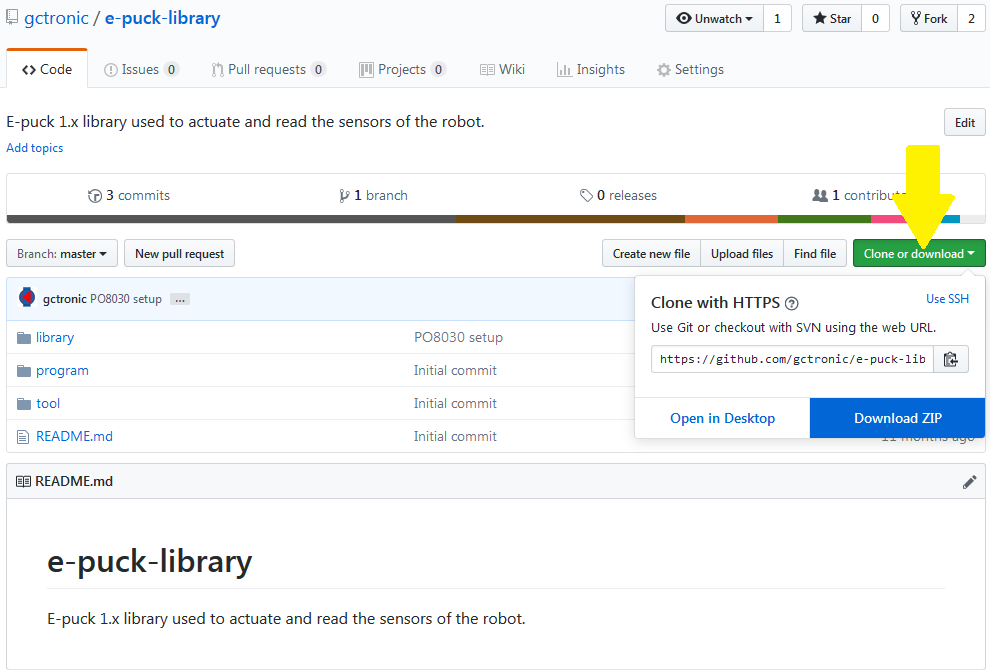Click the Use SSH link
The width and height of the screenshot is (990, 671).
click(947, 299)
